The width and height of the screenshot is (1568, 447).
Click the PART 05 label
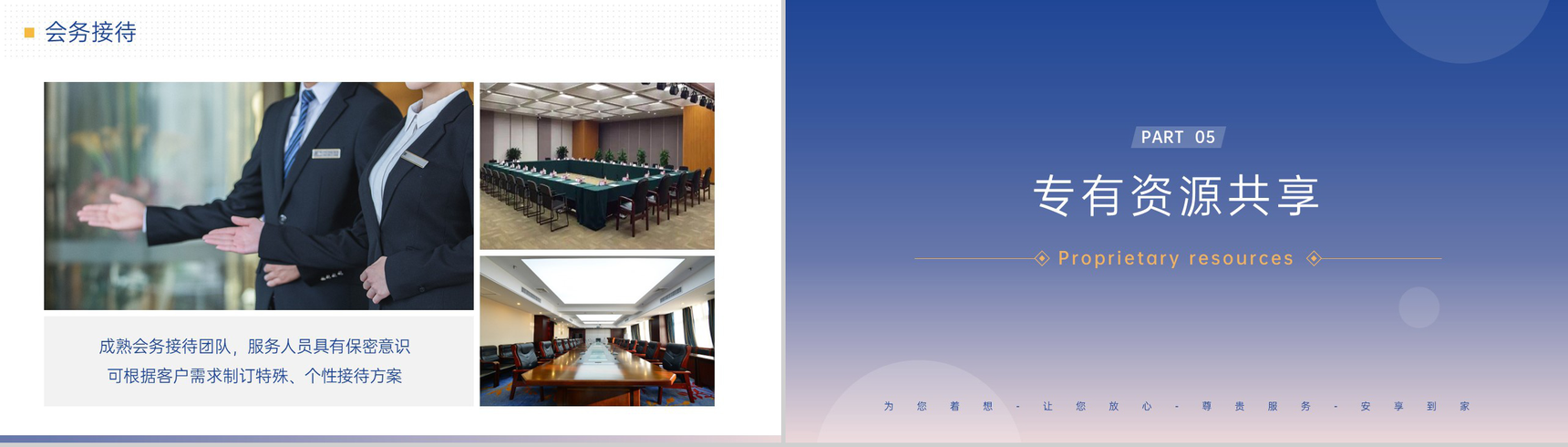[1178, 137]
